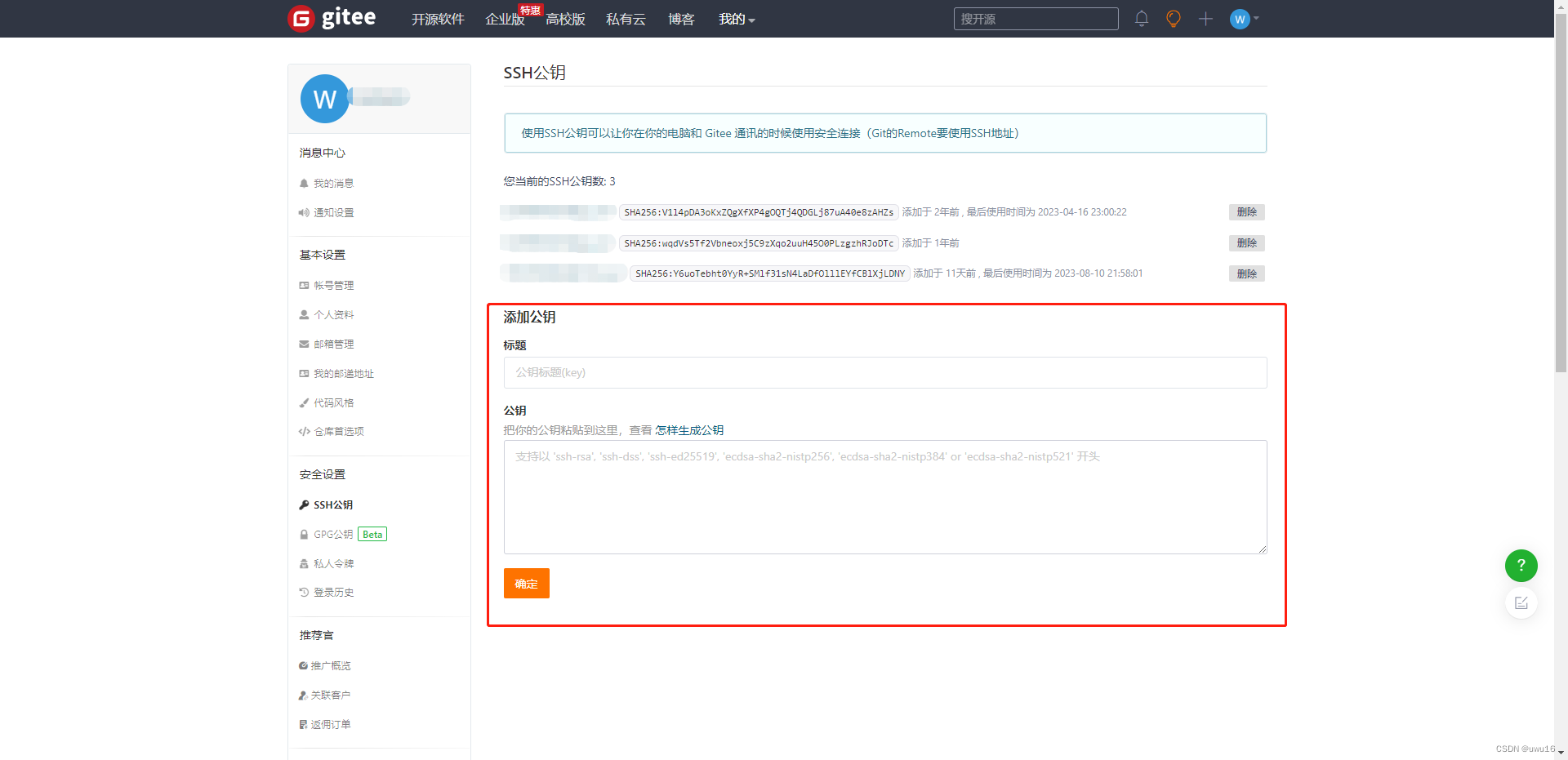This screenshot has height=760, width=1568.
Task: Click the SHA256:wqdVs5Tf2Vbneoxj fingerprint text
Action: tap(759, 243)
